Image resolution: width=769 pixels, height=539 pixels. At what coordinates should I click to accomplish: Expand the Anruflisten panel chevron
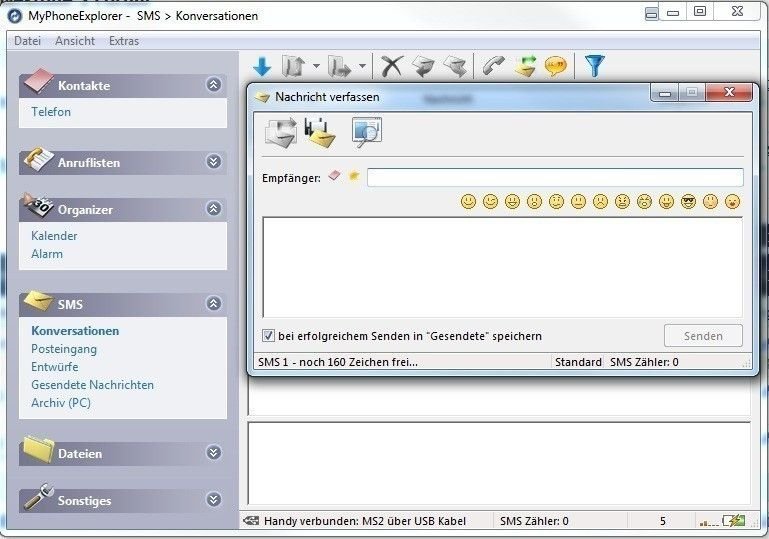click(213, 161)
